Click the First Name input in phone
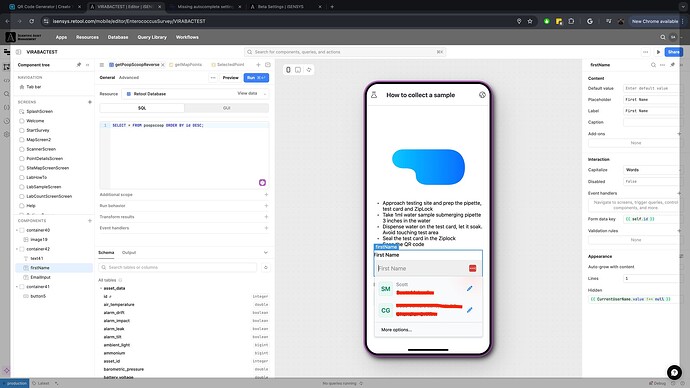The width and height of the screenshot is (690, 388). click(x=427, y=268)
